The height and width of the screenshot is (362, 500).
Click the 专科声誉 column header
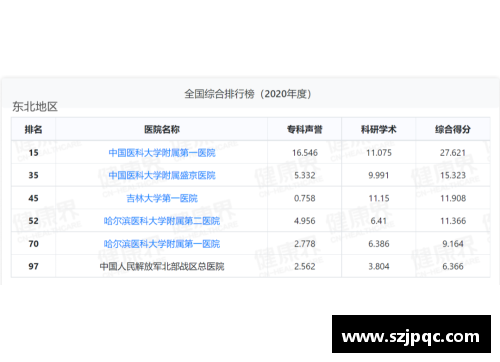coord(305,129)
